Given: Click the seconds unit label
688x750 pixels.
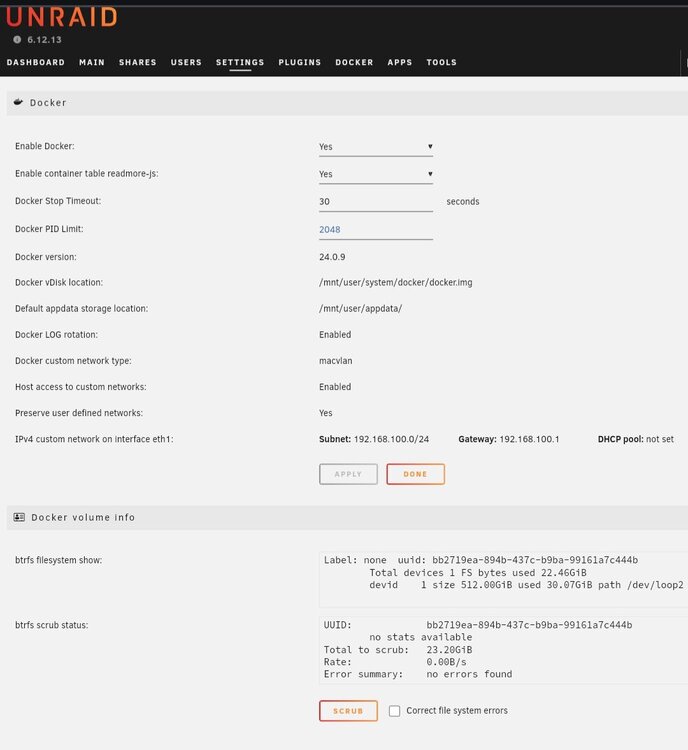Looking at the screenshot, I should click(463, 201).
